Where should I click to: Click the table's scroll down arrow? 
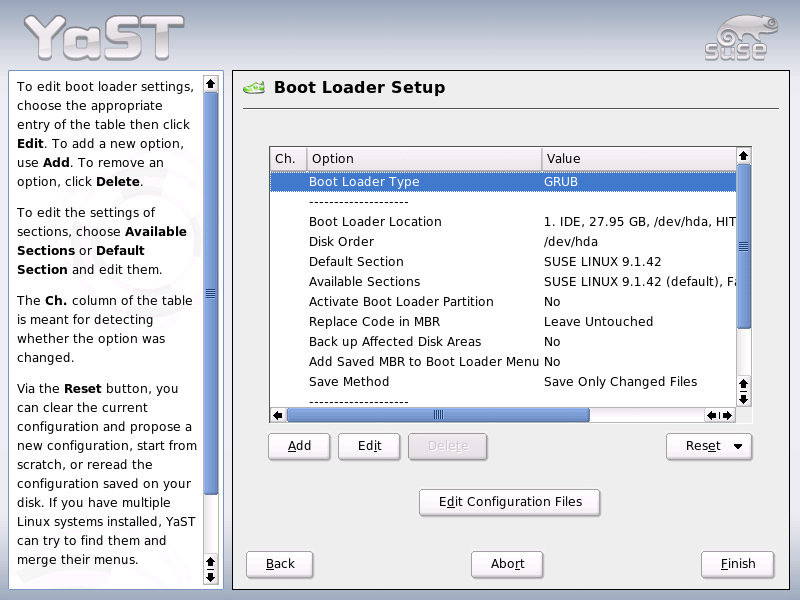pos(743,399)
